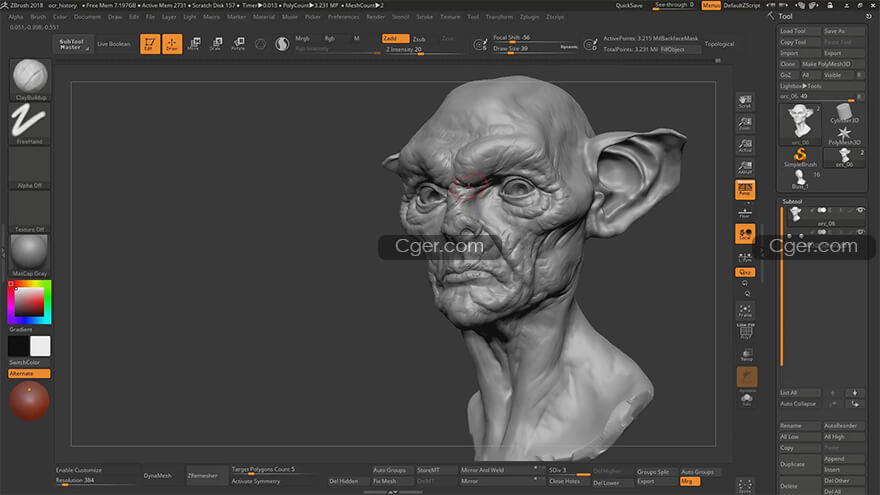The width and height of the screenshot is (880, 495).
Task: Click the DynaMesh button
Action: pyautogui.click(x=158, y=475)
